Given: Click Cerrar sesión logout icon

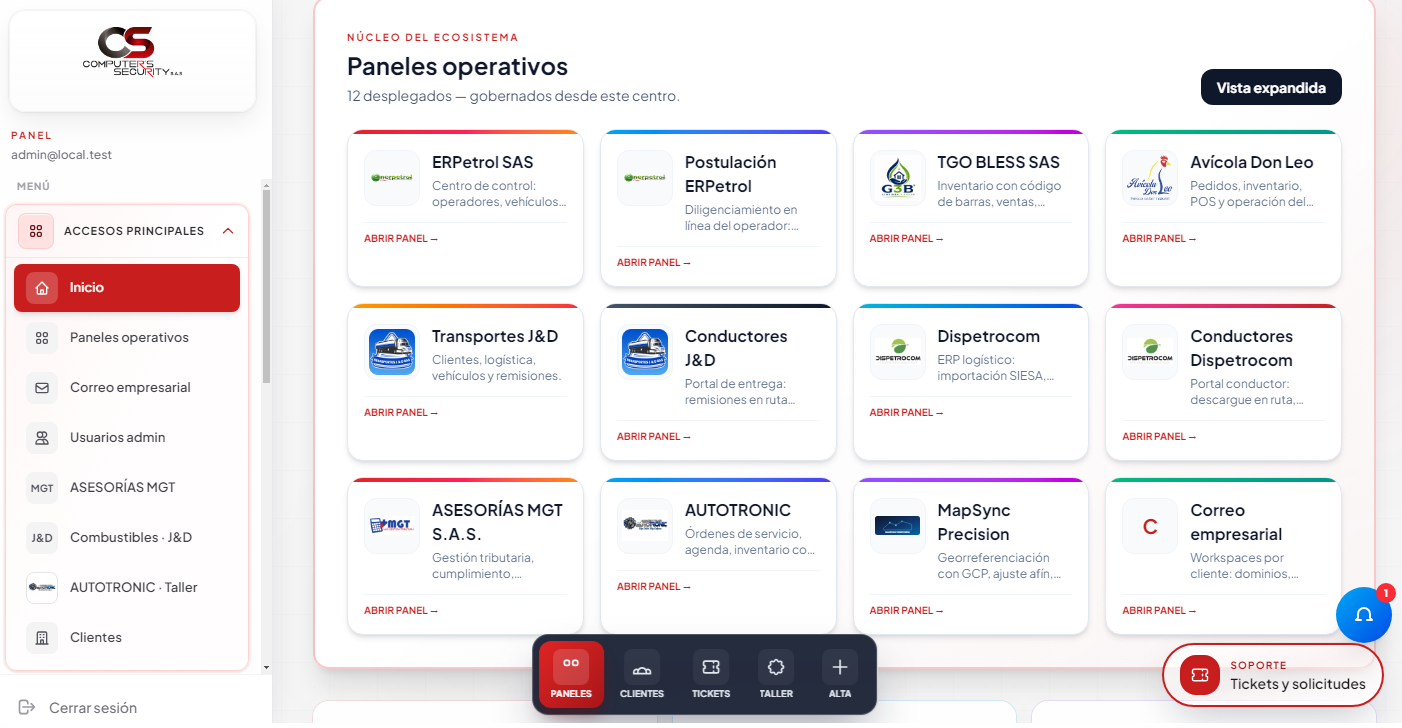Looking at the screenshot, I should [x=27, y=708].
